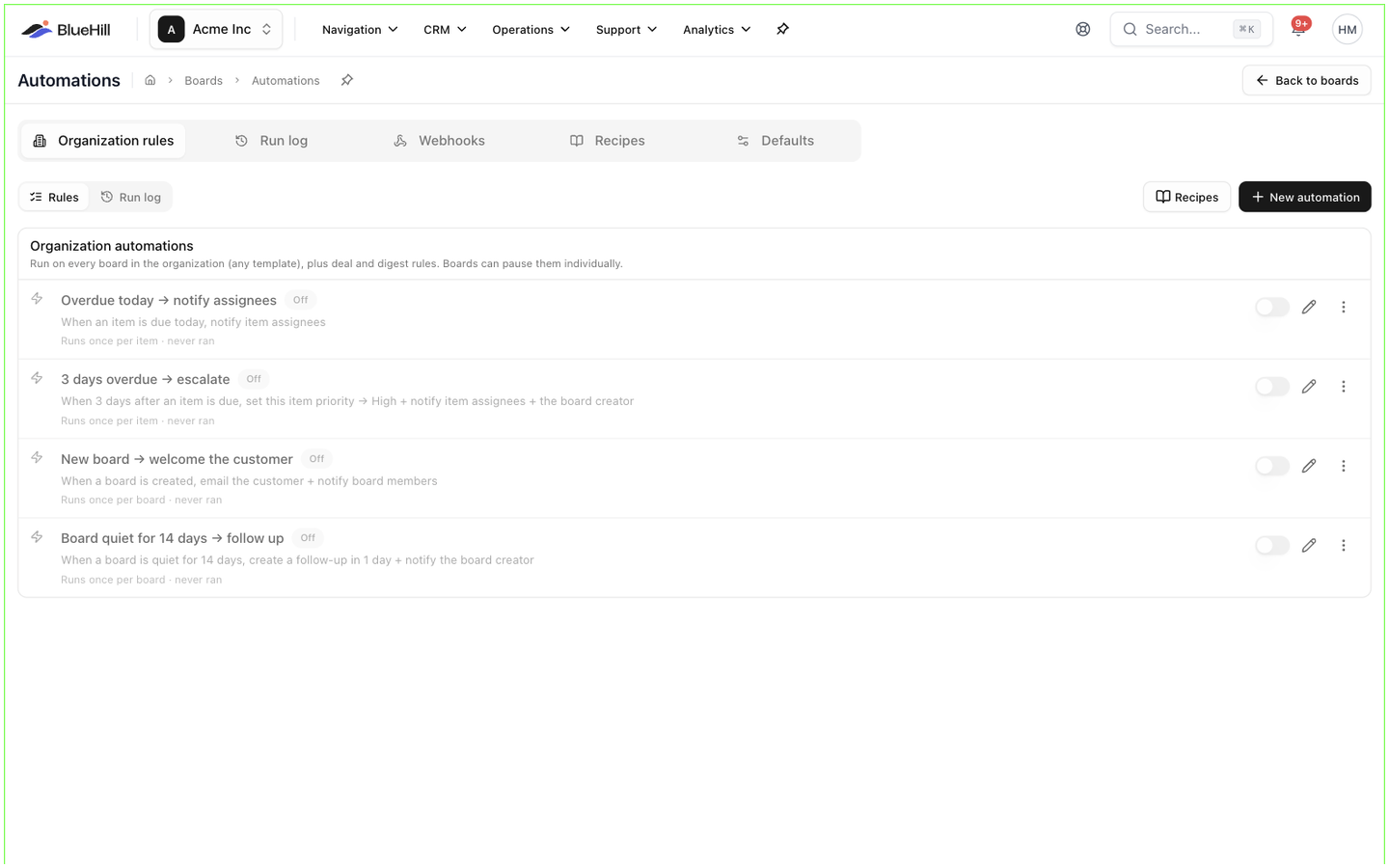Screen dimensions: 1389x868
Task: Pin the Automations page in breadcrumb
Action: coord(347,80)
